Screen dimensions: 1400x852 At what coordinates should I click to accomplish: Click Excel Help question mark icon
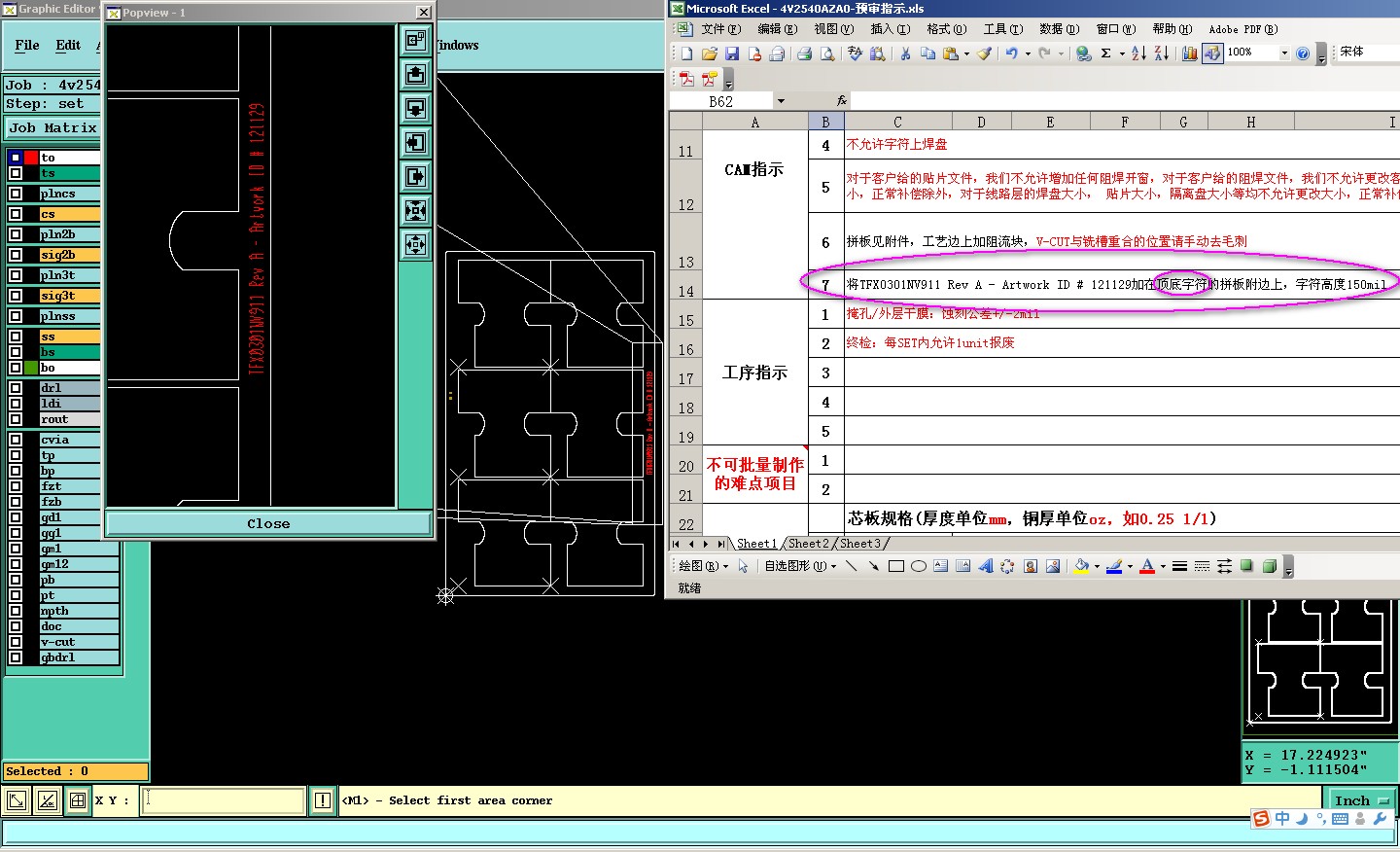coord(1303,53)
